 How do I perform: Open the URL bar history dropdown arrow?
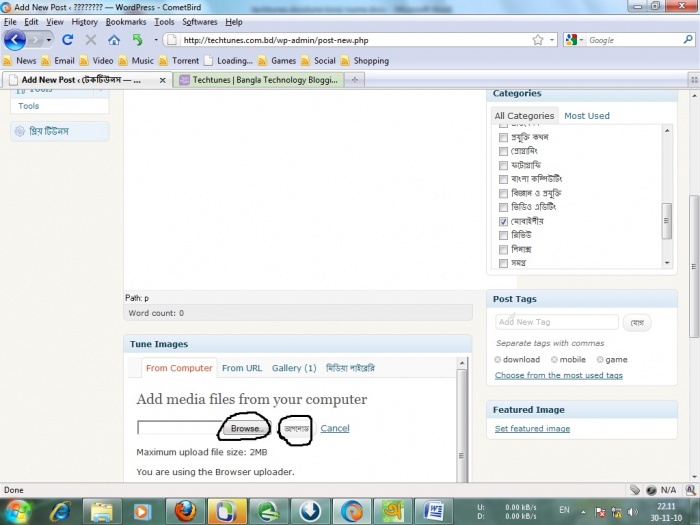[552, 40]
